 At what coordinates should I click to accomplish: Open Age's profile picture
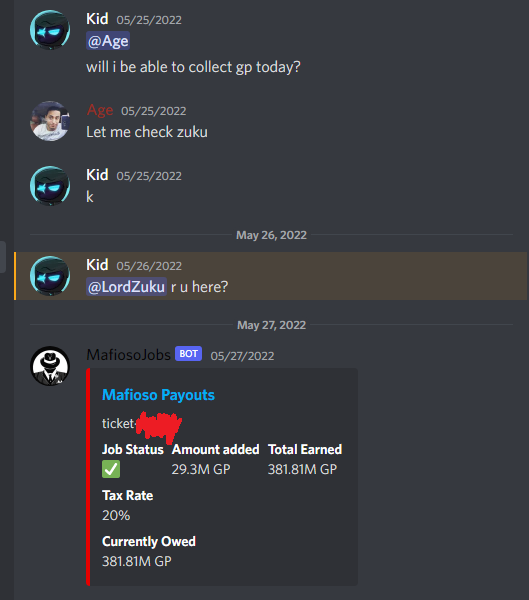[x=50, y=121]
